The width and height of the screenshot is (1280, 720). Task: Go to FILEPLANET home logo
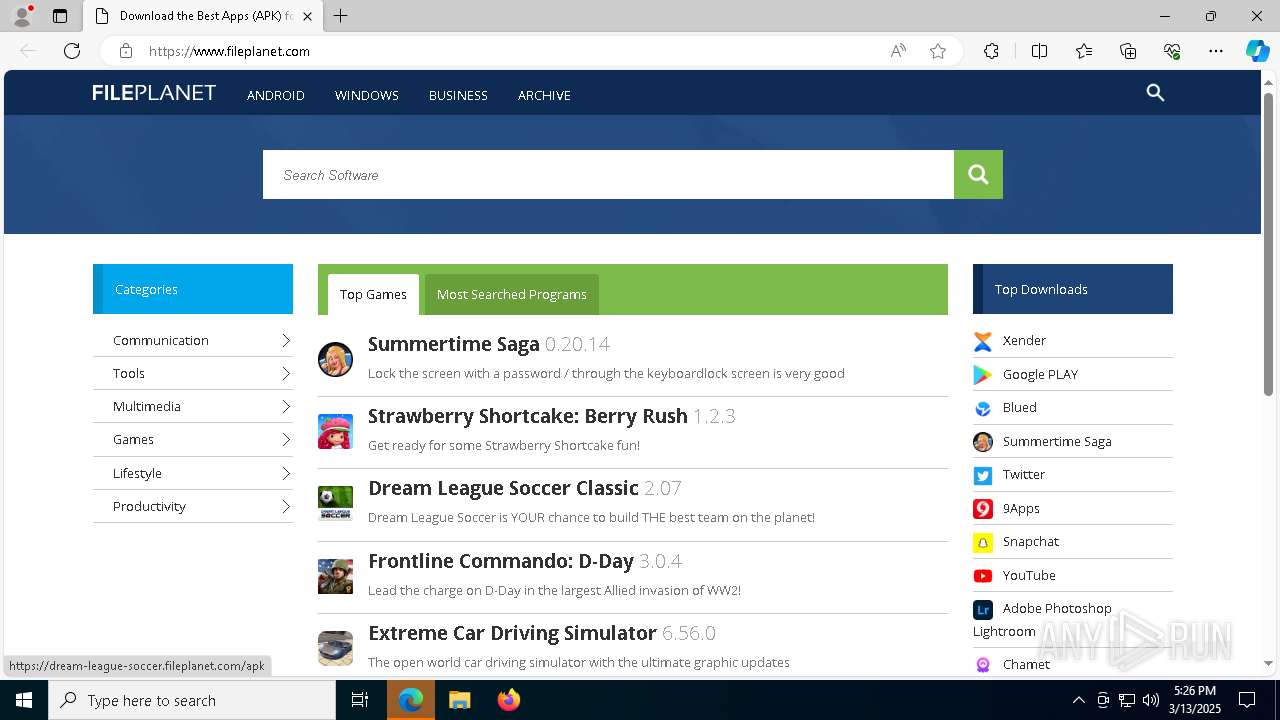[154, 93]
